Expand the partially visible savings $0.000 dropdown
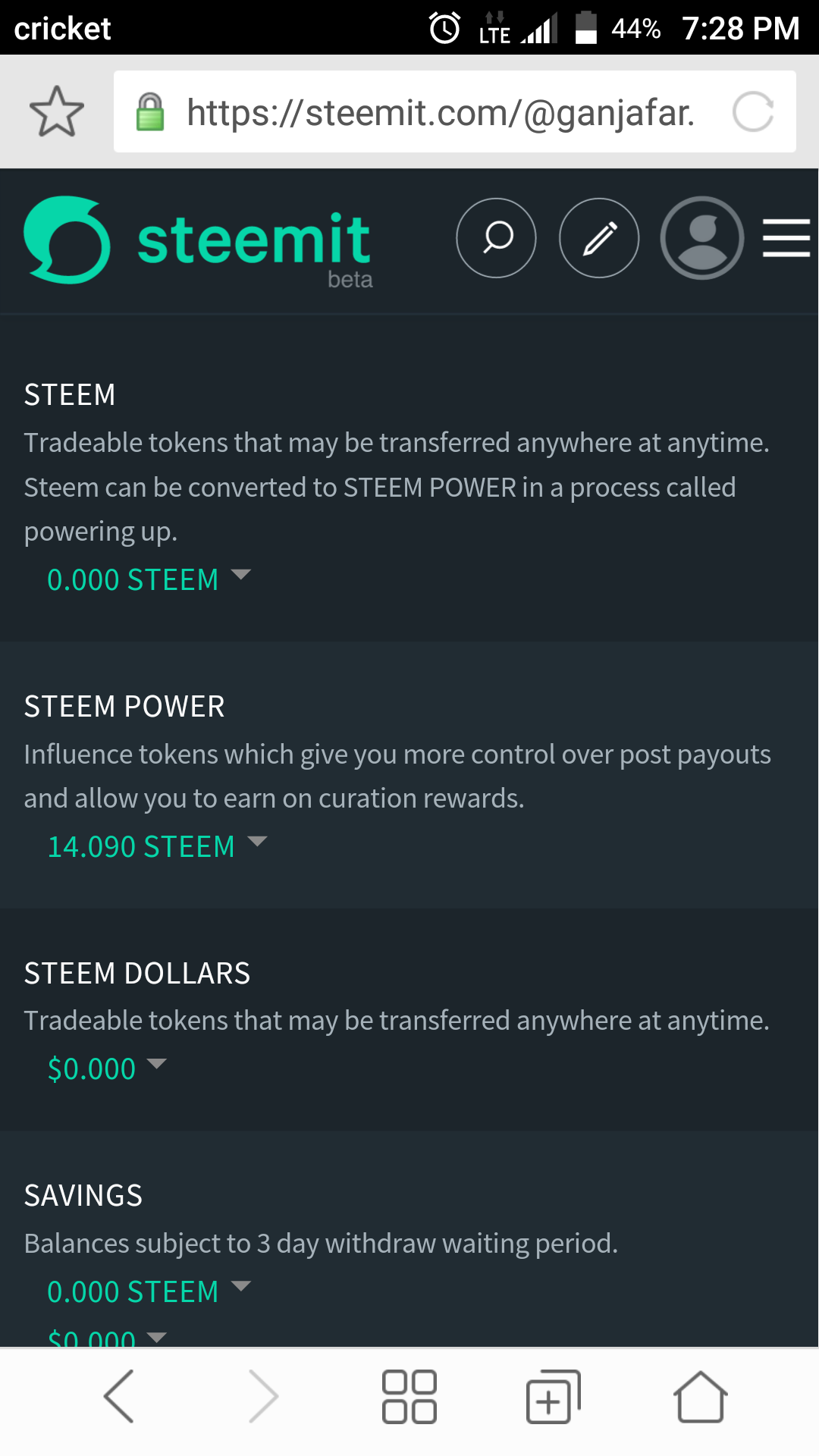 (107, 1338)
